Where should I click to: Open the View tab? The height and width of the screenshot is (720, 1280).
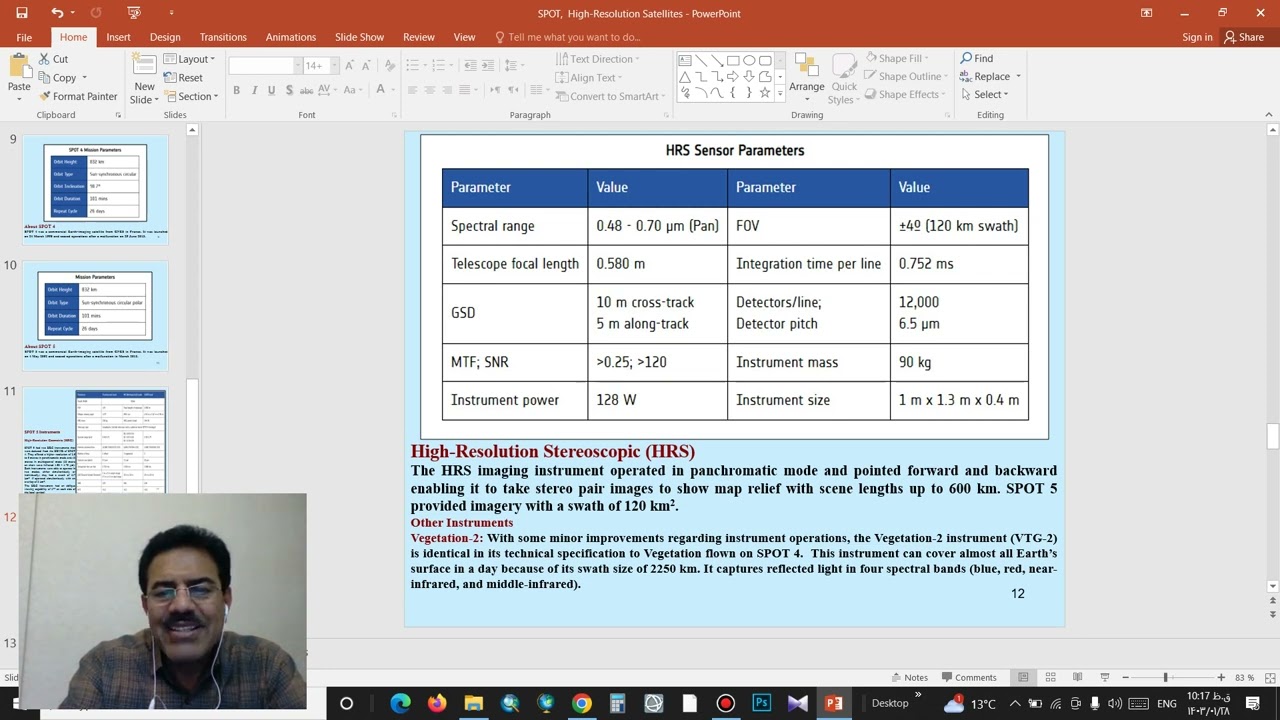click(465, 37)
